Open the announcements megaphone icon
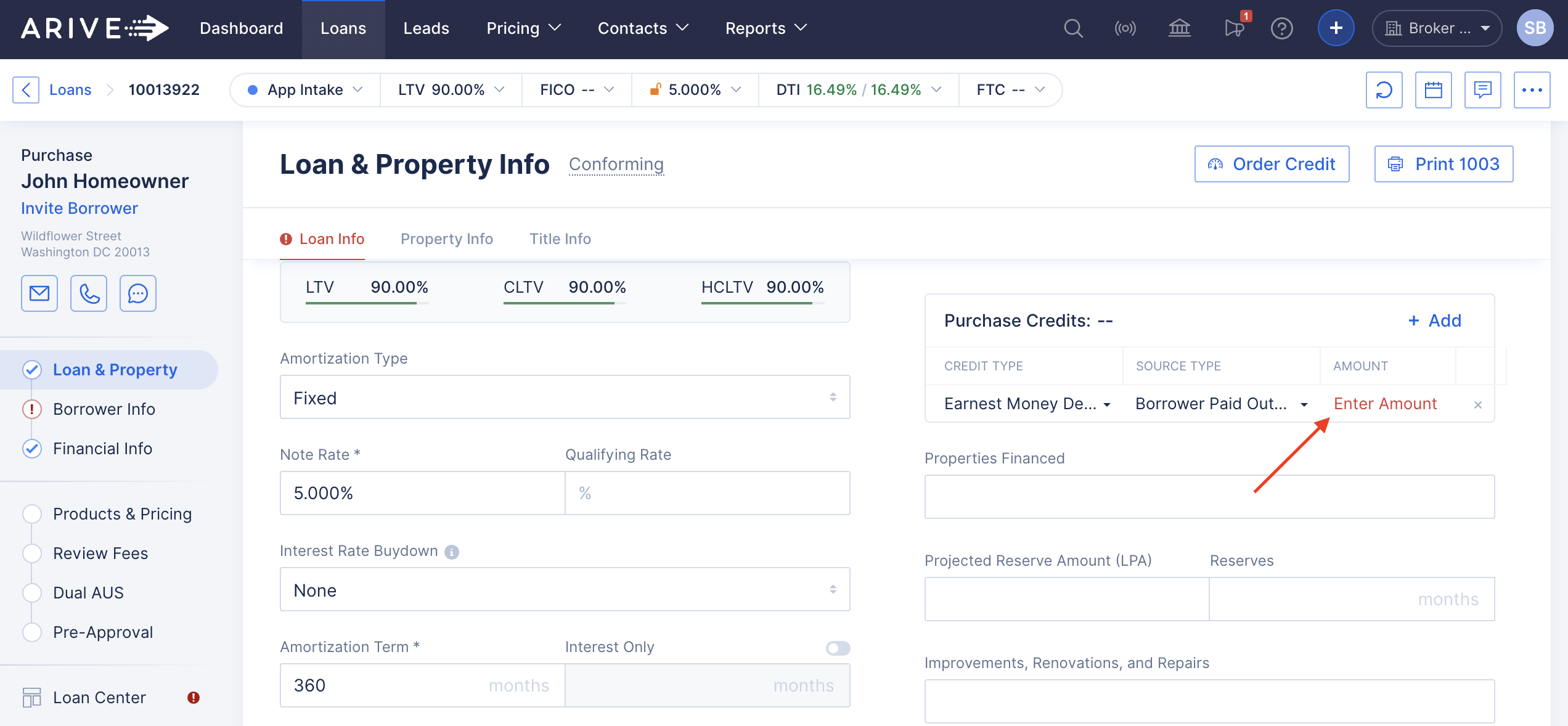 [1234, 28]
